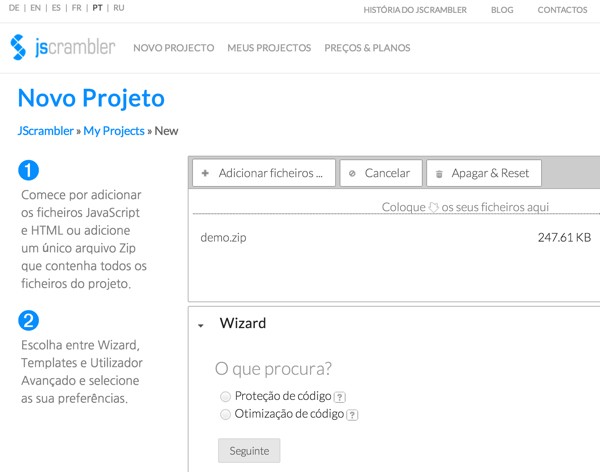Open the Contactos page

tap(562, 10)
